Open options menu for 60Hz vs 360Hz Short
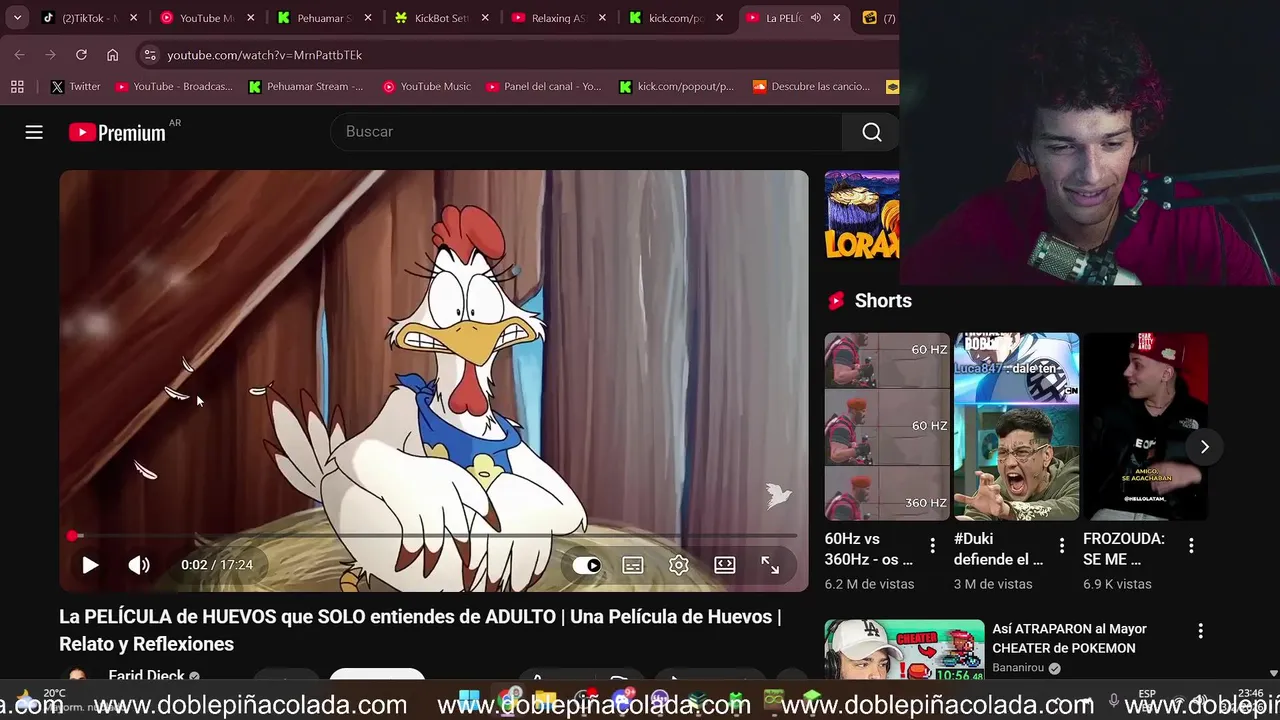This screenshot has width=1280, height=720. tap(933, 545)
